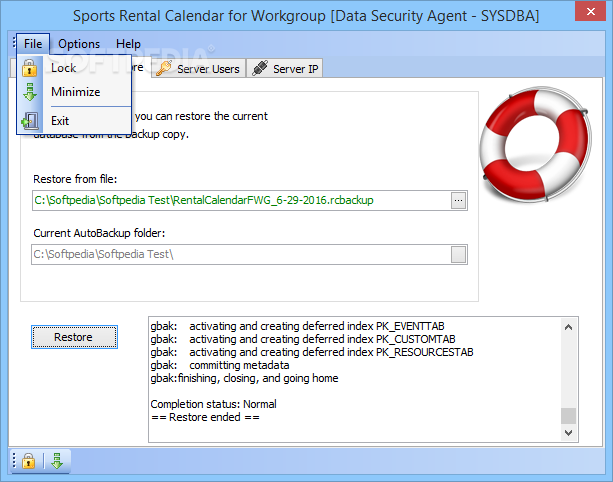Switch to the Server Users tab
The height and width of the screenshot is (482, 613).
click(199, 69)
